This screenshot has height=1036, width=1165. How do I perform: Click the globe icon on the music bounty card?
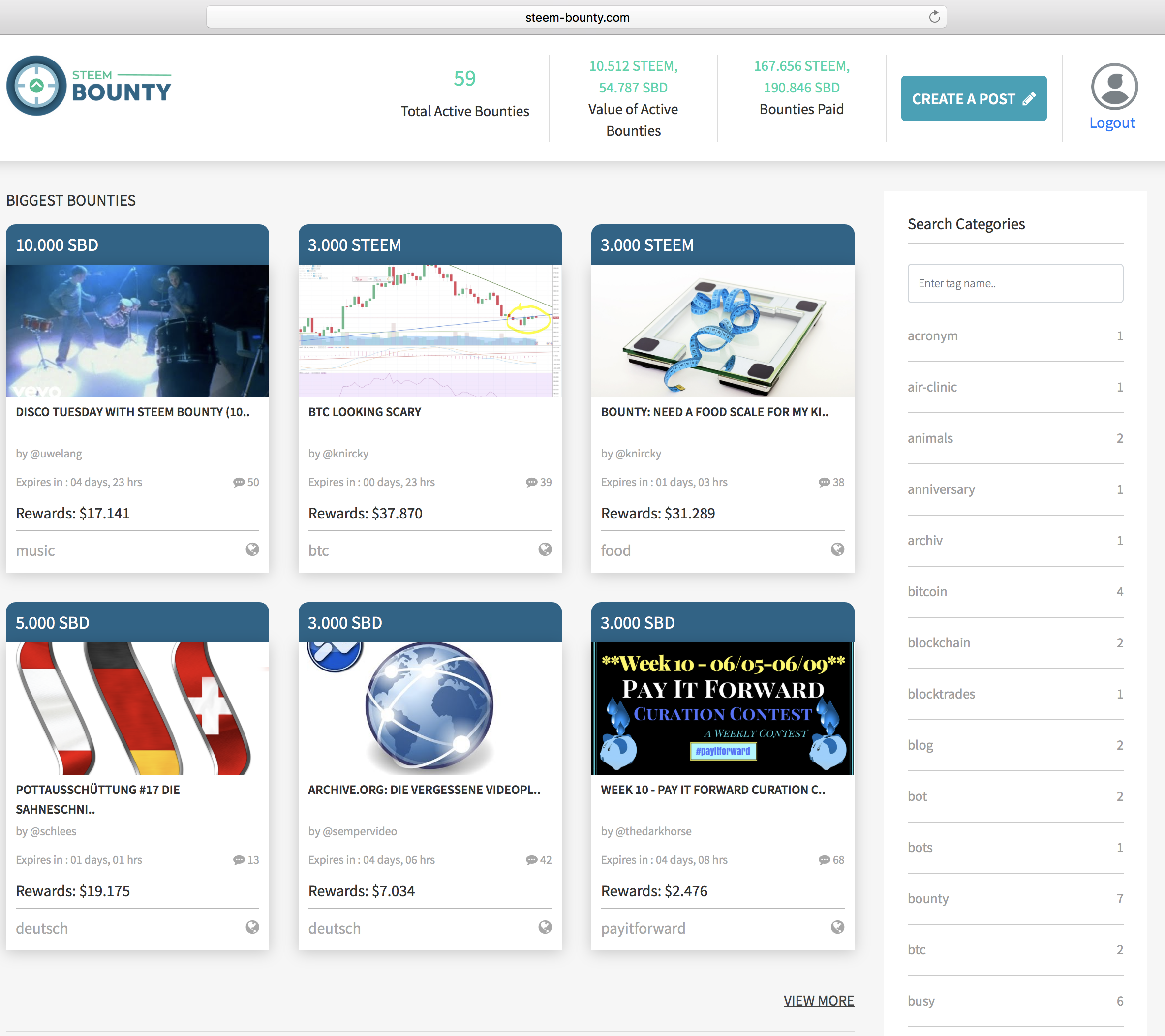coord(252,549)
